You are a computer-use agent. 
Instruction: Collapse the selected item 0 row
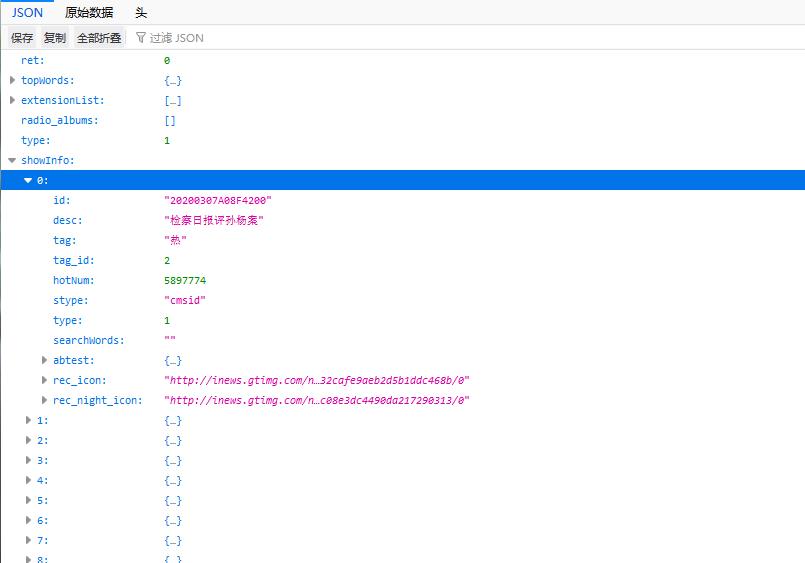coord(28,180)
